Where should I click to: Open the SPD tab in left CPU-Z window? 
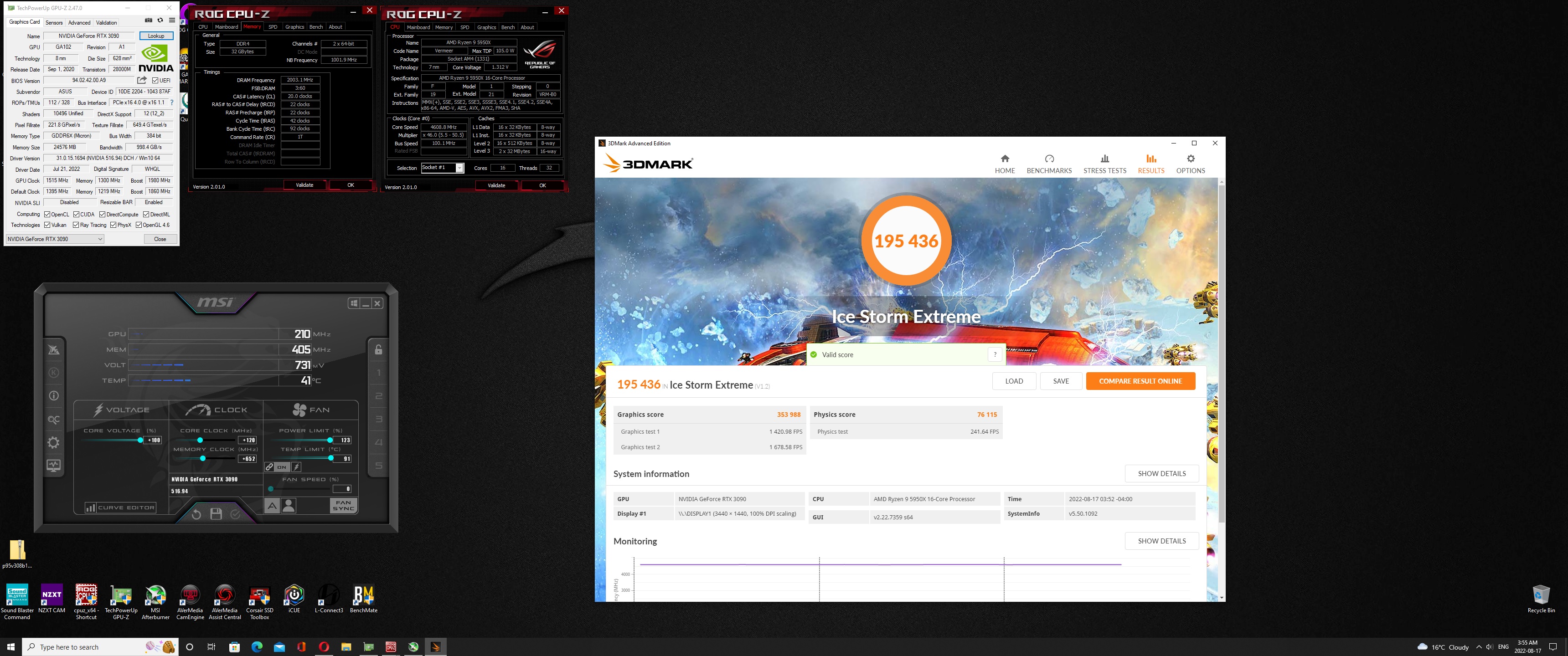[x=273, y=27]
